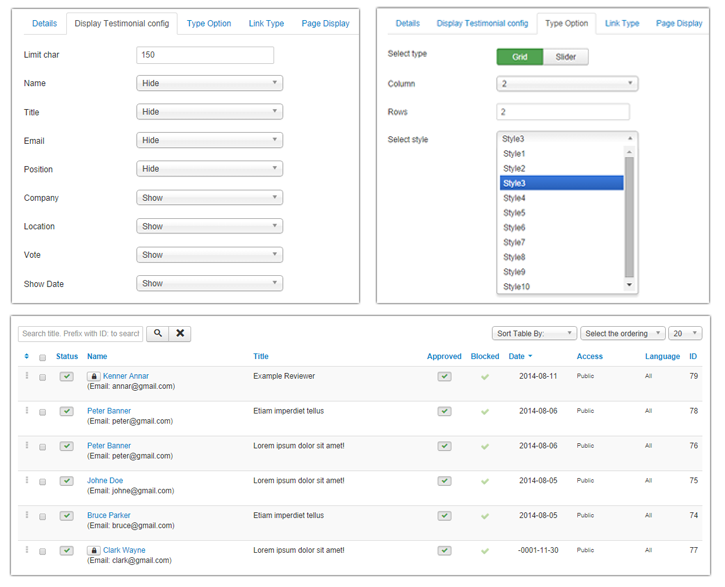
Task: Check the Johne Doe row checkbox
Action: [x=43, y=482]
